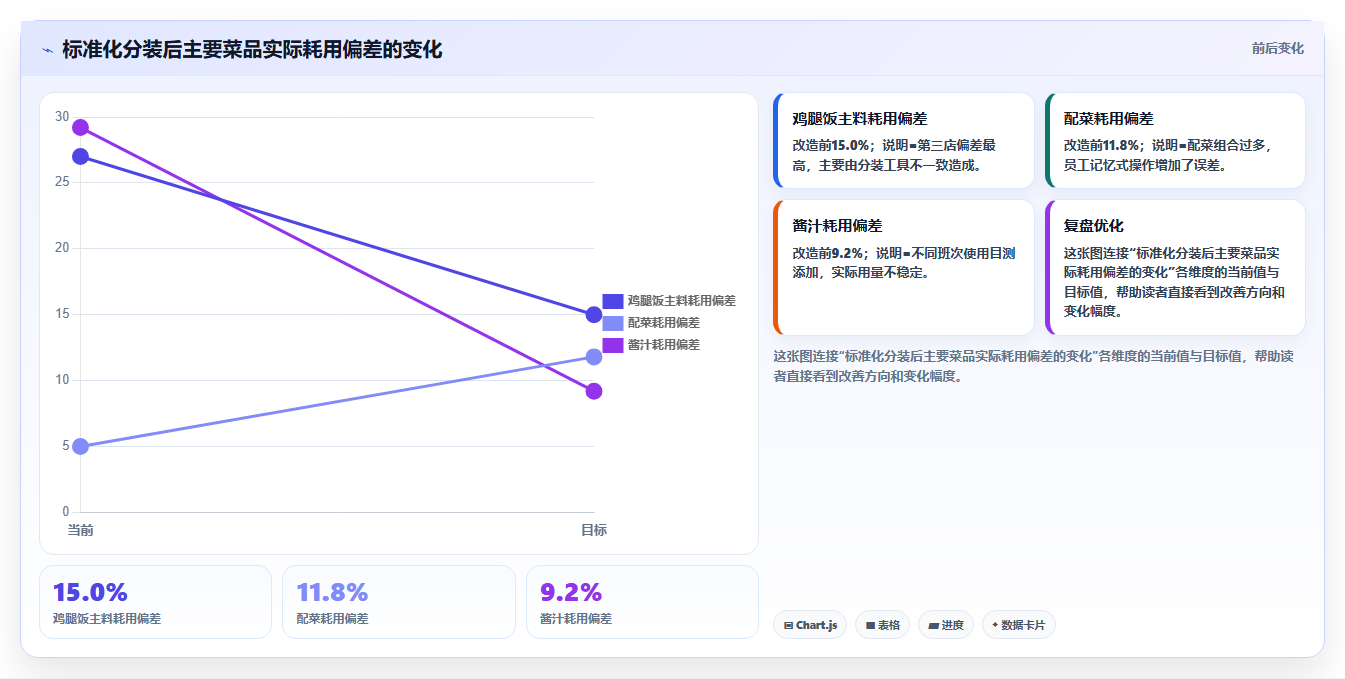
Task: Select the 15.0% 鸡腿饭主料耗用偏差 stat card
Action: (x=156, y=602)
